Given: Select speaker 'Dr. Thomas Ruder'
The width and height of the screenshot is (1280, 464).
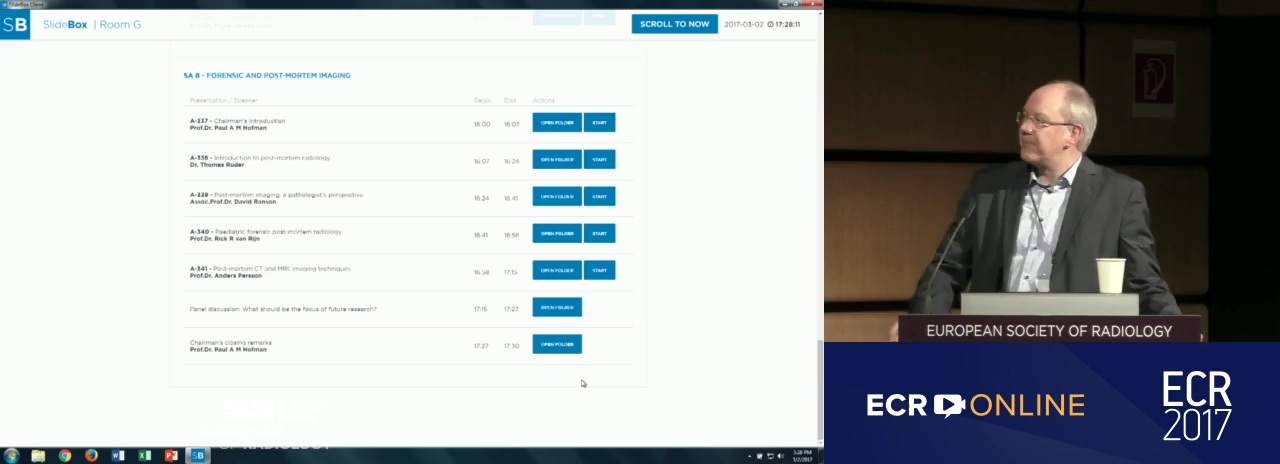Looking at the screenshot, I should (217, 165).
